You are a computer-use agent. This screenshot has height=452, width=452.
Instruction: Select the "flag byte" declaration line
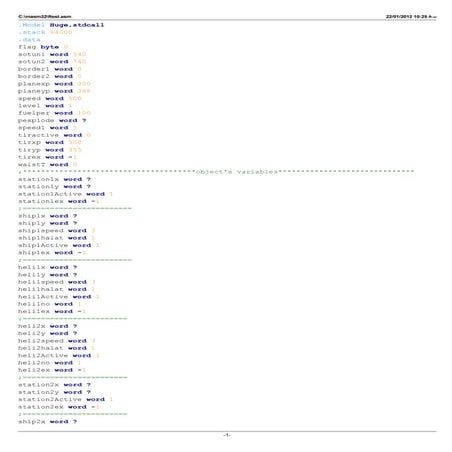[x=43, y=47]
